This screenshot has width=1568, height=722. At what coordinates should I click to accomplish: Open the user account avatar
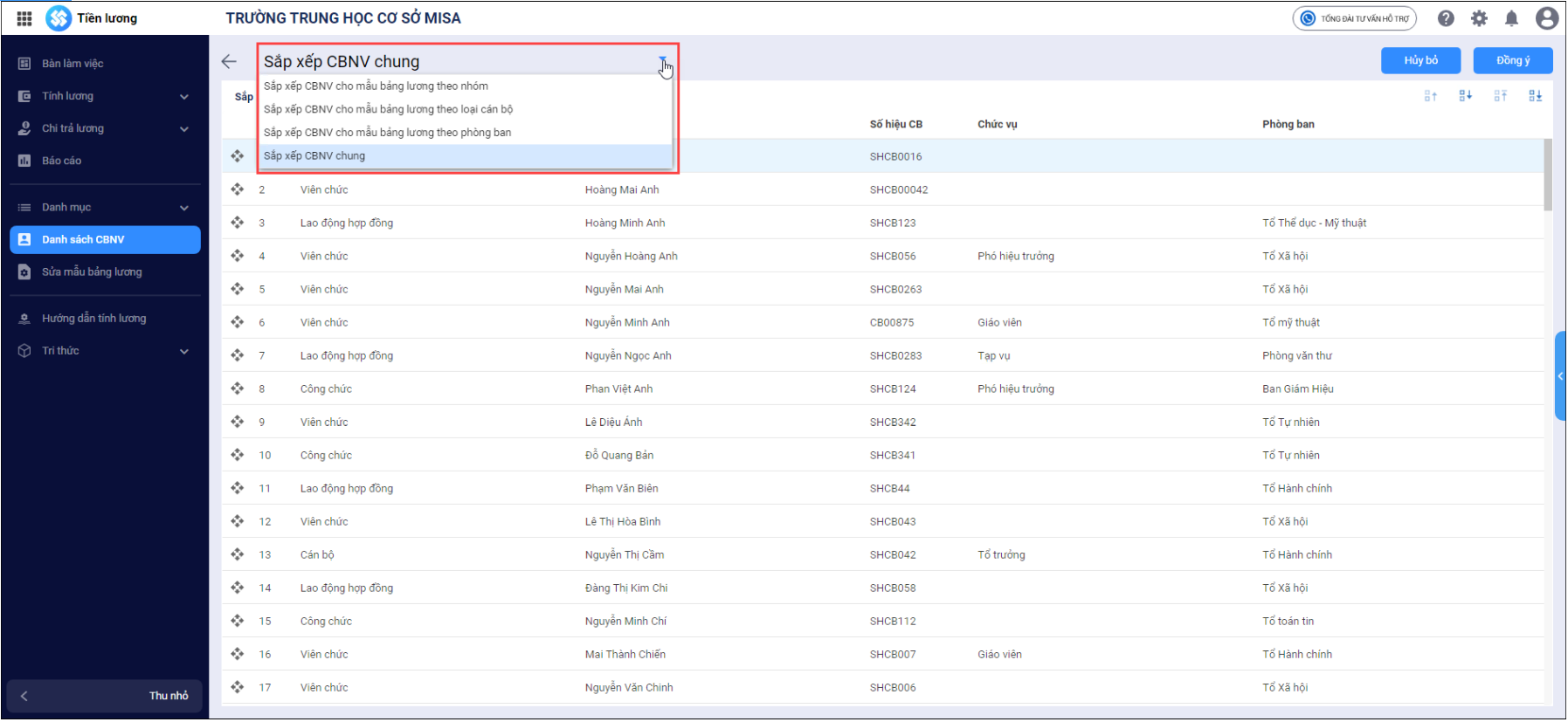[x=1546, y=18]
